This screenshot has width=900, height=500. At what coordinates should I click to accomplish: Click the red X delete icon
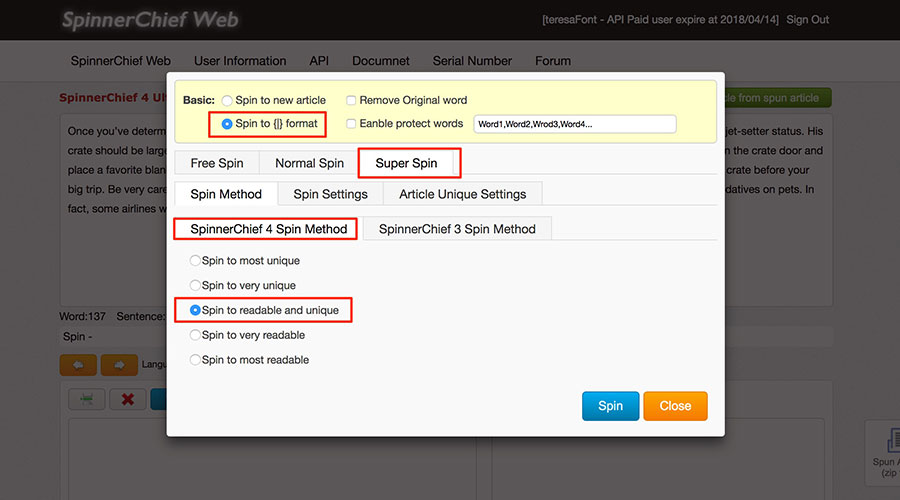tap(128, 399)
